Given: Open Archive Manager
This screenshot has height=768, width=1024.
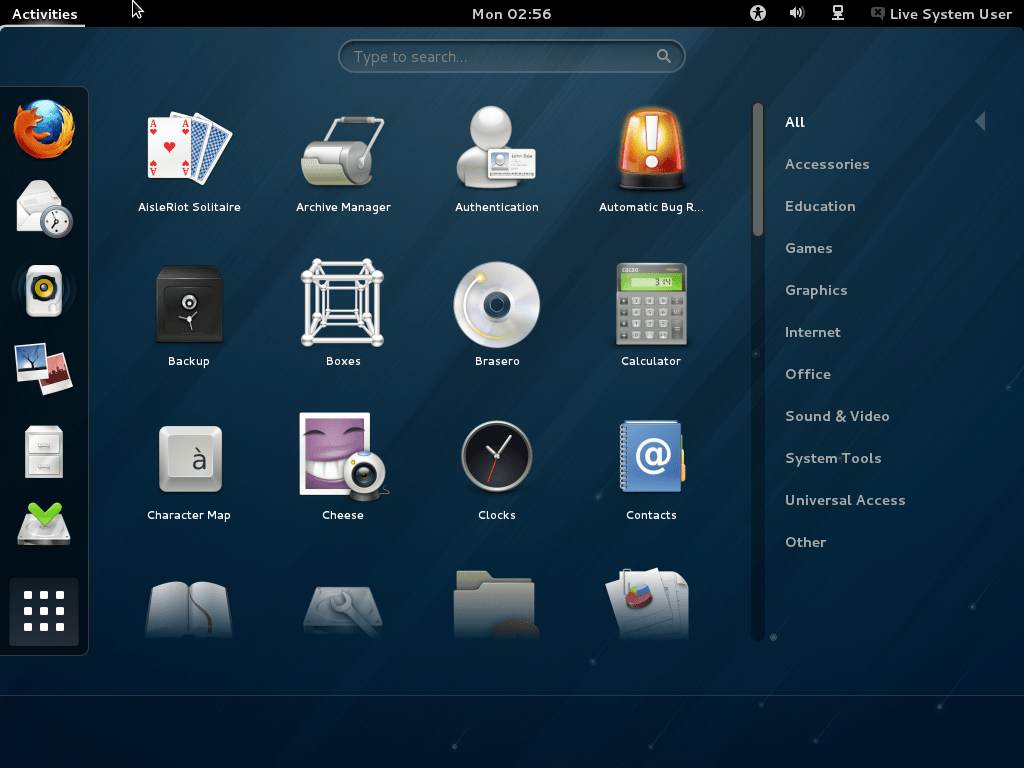Looking at the screenshot, I should [343, 162].
